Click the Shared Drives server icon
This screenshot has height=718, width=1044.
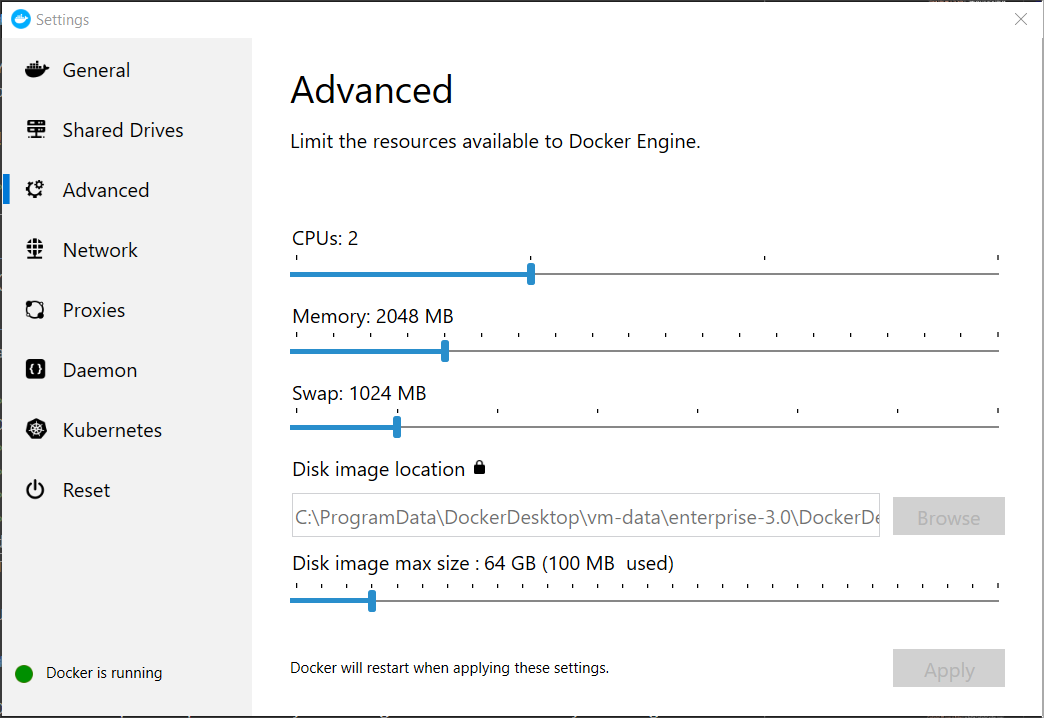point(36,130)
